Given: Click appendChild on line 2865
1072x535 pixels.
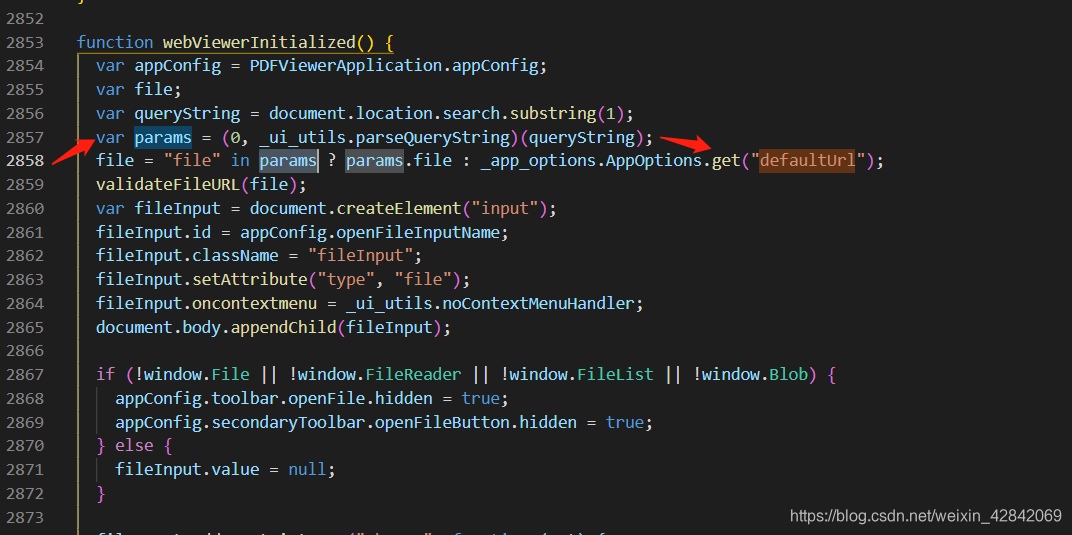Looking at the screenshot, I should click(284, 327).
